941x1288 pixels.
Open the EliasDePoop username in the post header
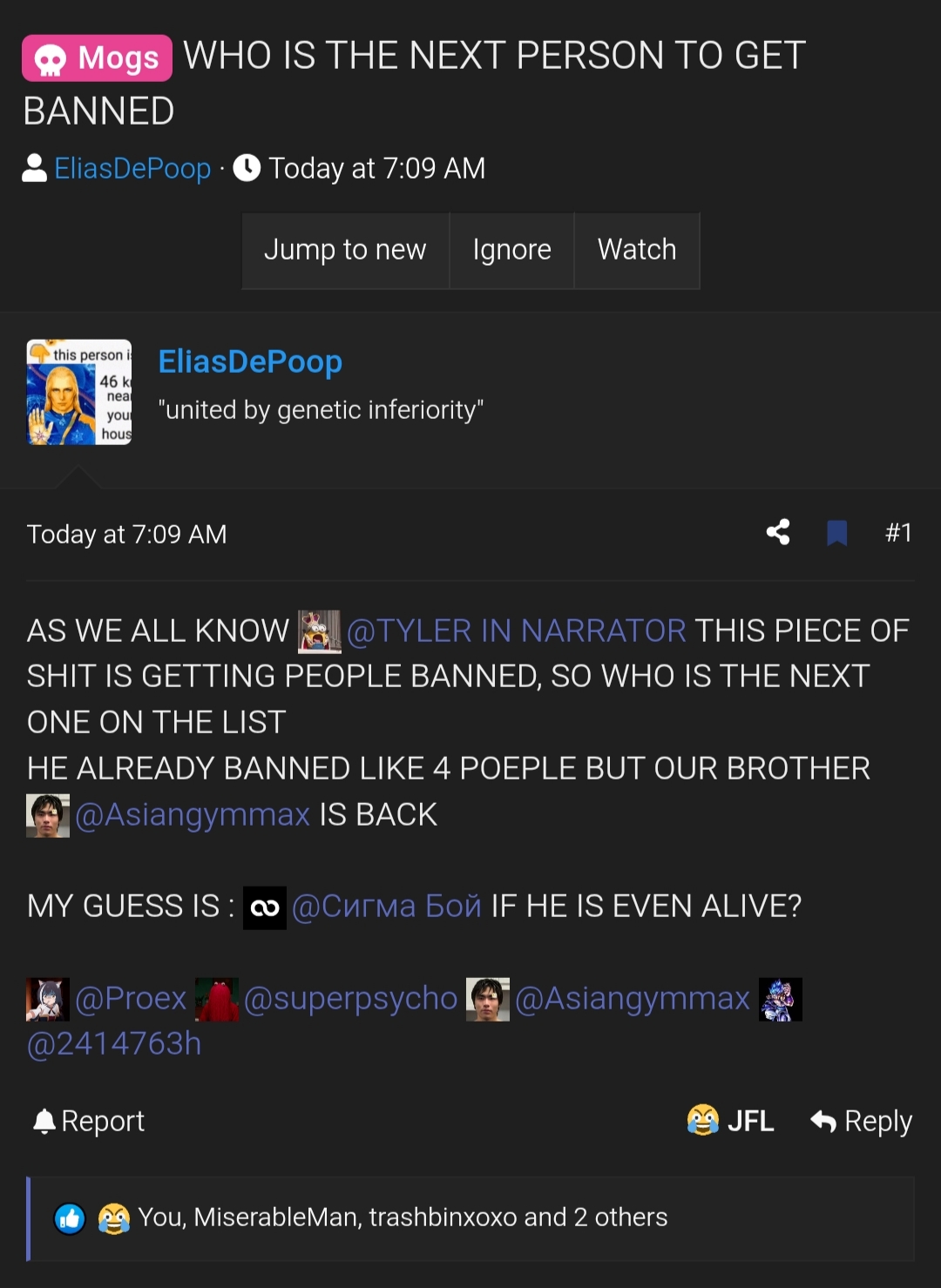[250, 361]
